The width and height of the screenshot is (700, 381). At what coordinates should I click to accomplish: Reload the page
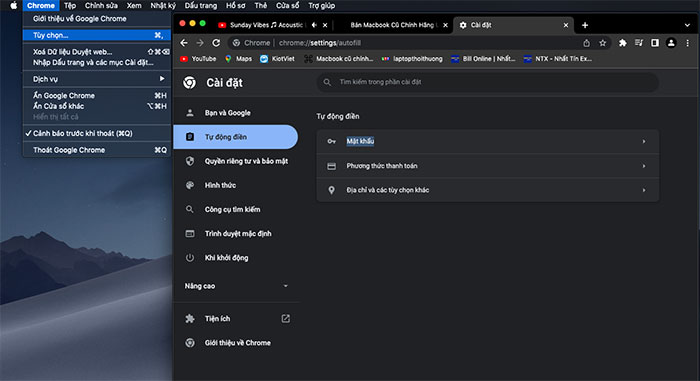pyautogui.click(x=216, y=43)
